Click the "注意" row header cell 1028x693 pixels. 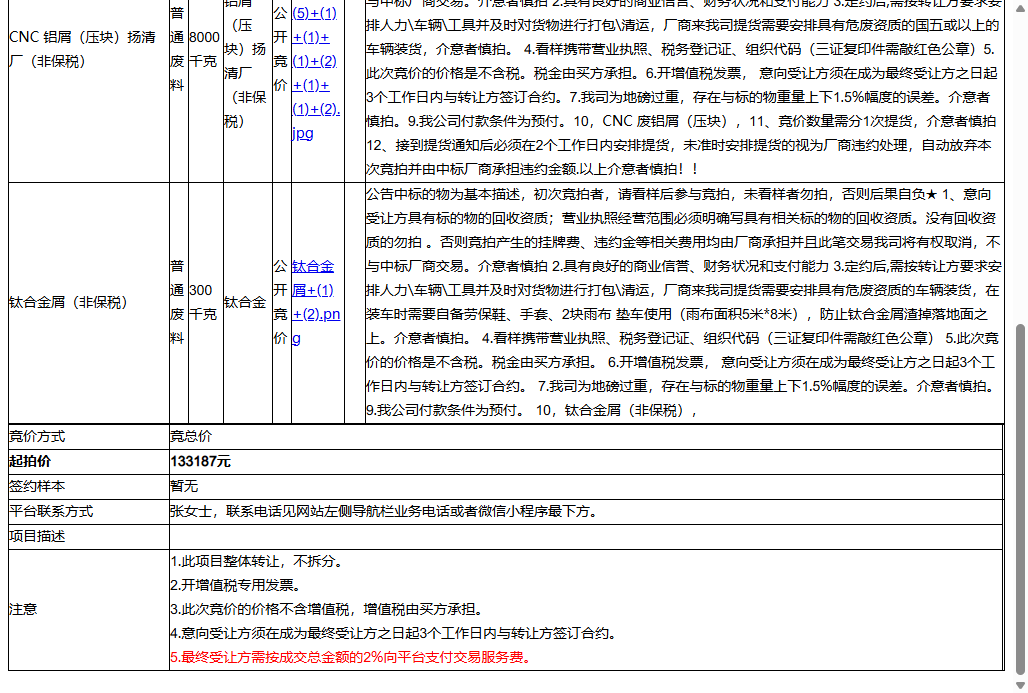click(x=25, y=609)
